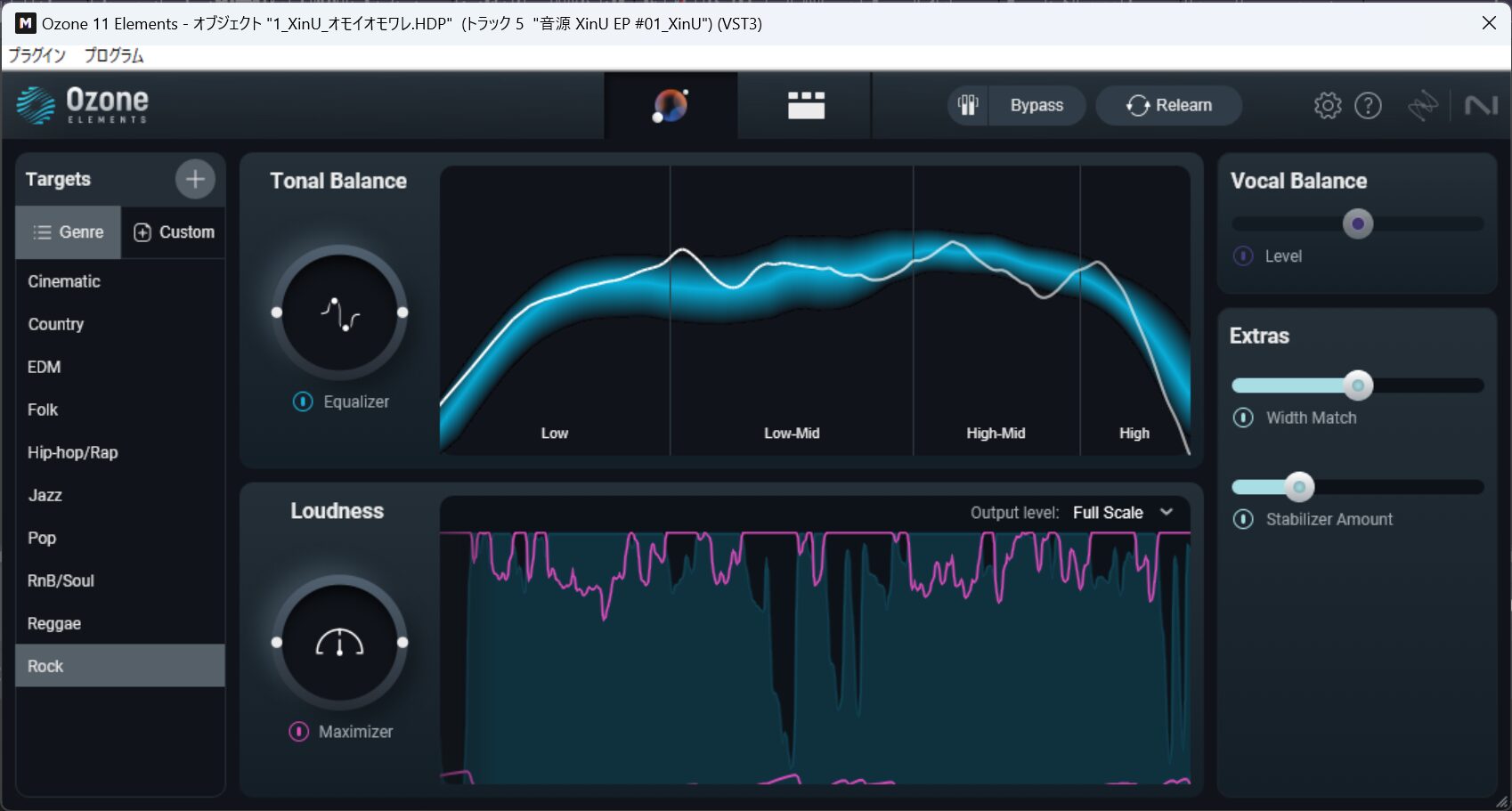
Task: Click the Ozone Elements logo
Action: tap(83, 105)
